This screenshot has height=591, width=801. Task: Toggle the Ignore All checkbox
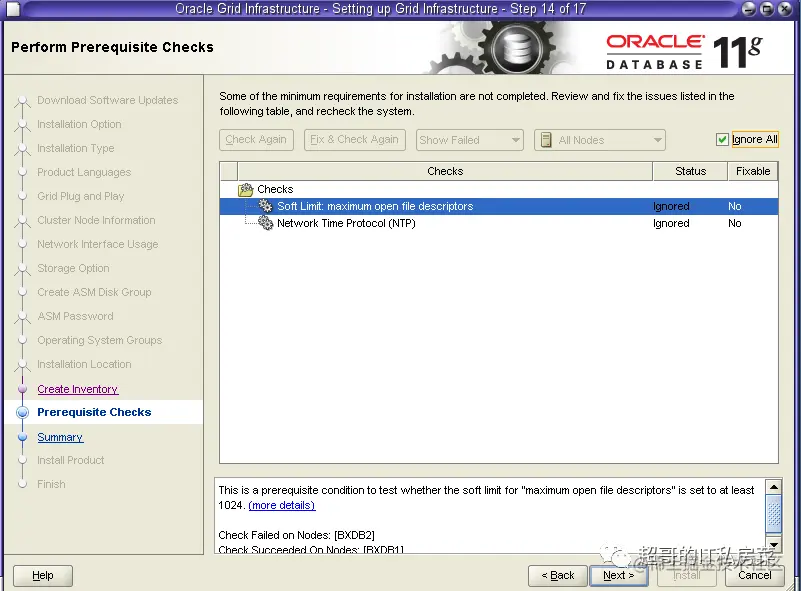coord(722,139)
